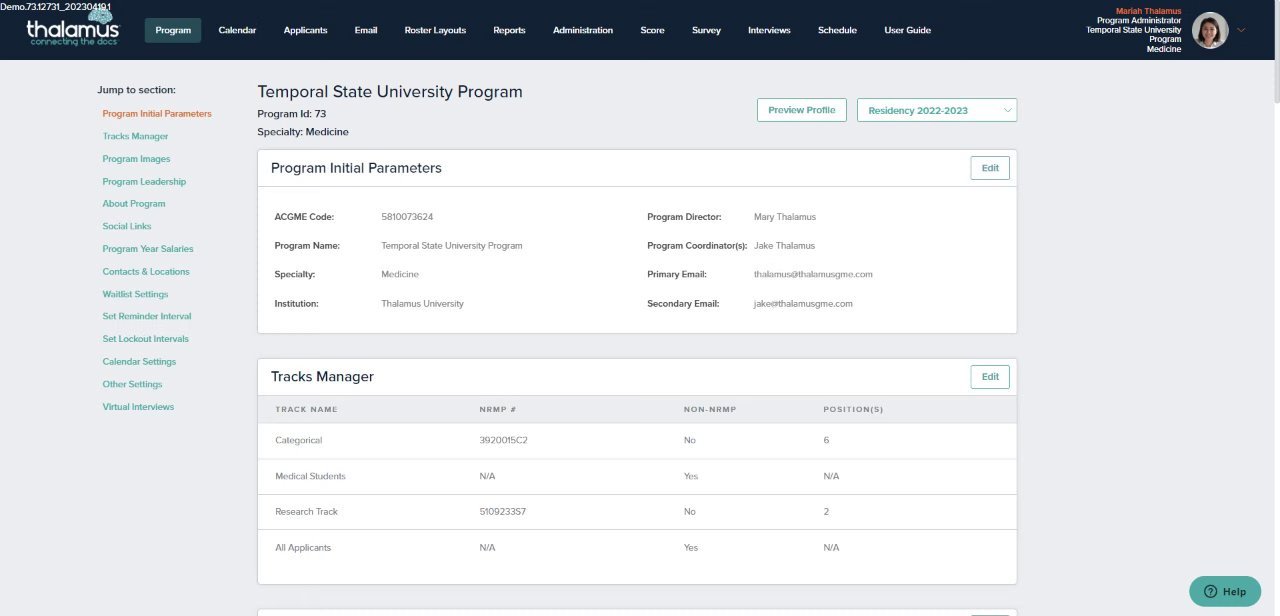The image size is (1280, 616).
Task: Go to the Applicants menu
Action: [305, 30]
